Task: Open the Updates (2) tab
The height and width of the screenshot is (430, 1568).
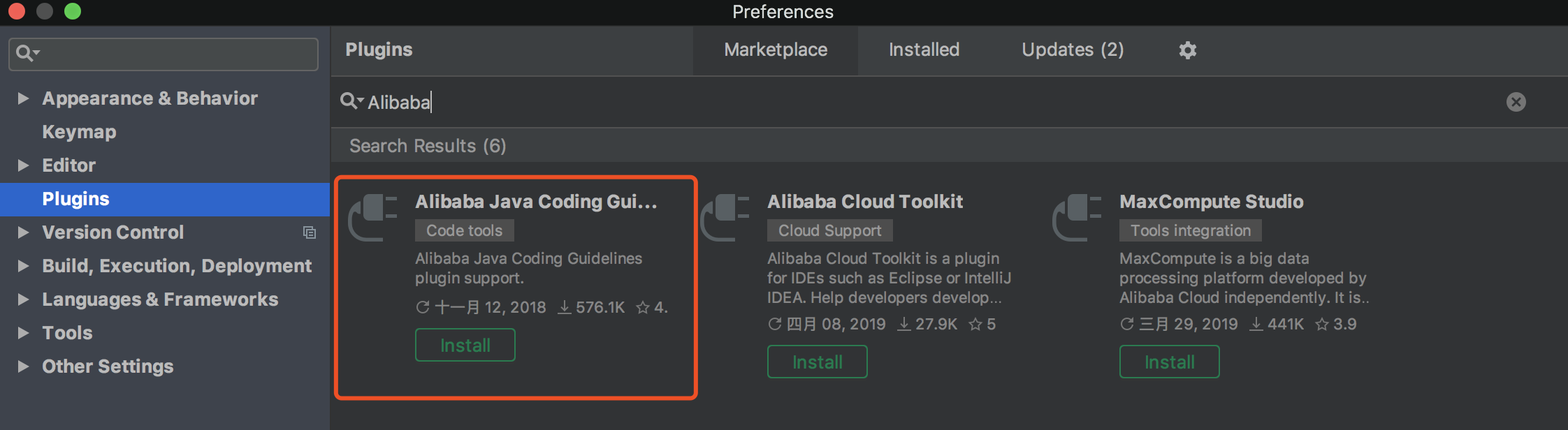Action: pos(1073,50)
